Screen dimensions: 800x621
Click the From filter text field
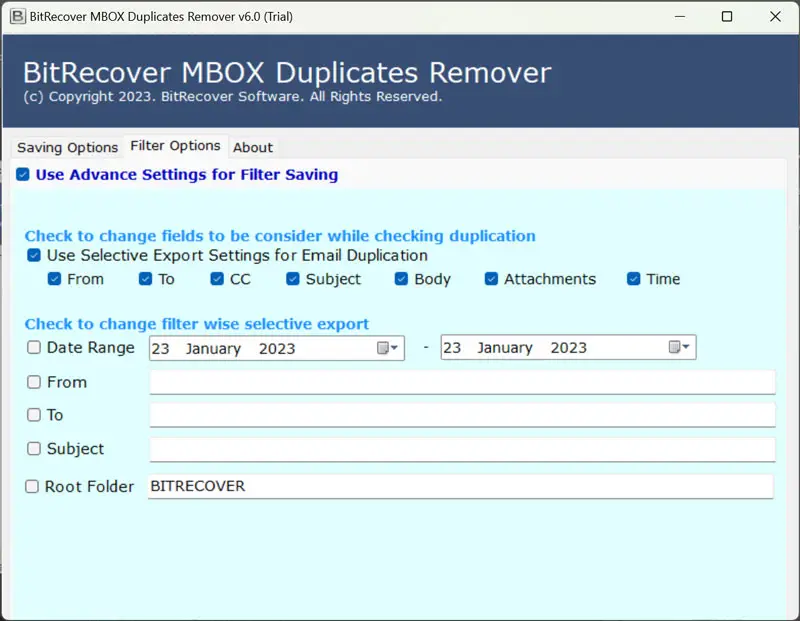point(462,382)
